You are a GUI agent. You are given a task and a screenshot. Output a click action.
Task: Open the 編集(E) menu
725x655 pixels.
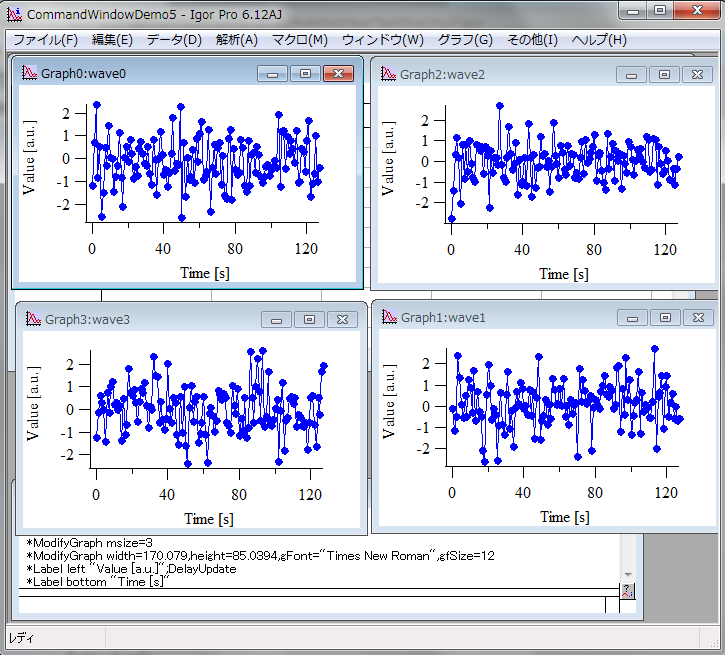pos(112,40)
